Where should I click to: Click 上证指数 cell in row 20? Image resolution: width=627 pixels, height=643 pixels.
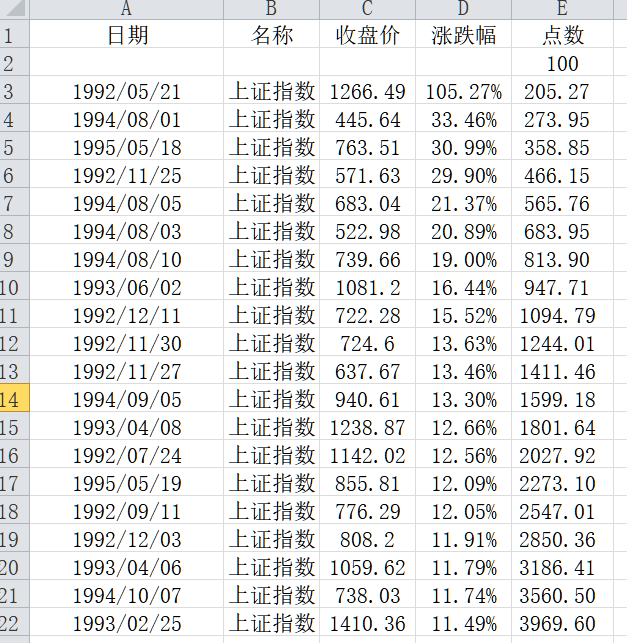pyautogui.click(x=271, y=565)
